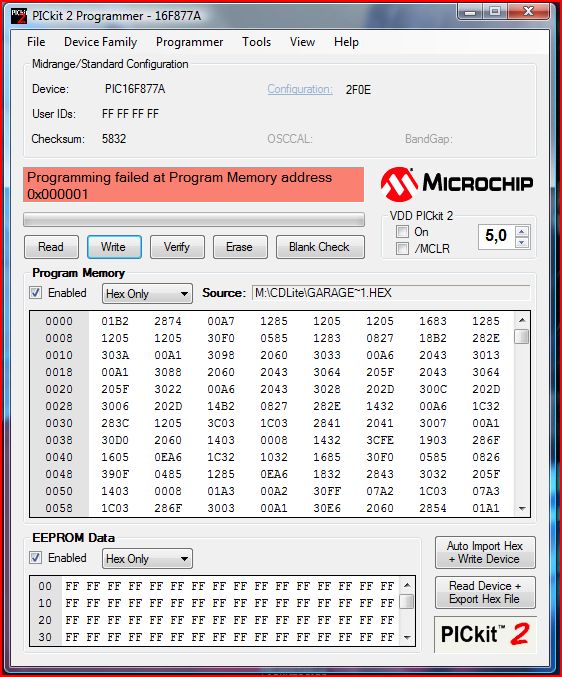Click EEPROM Data scrollbar thumb
This screenshot has height=677, width=562.
pos(407,601)
